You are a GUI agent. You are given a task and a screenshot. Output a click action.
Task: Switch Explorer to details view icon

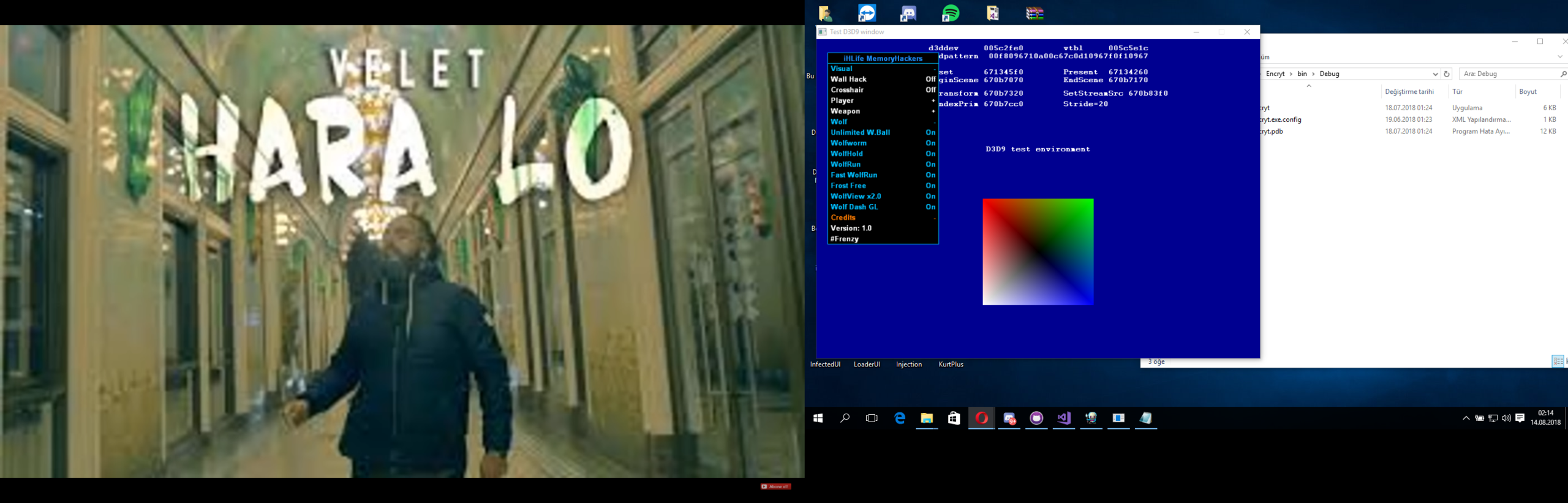1558,361
